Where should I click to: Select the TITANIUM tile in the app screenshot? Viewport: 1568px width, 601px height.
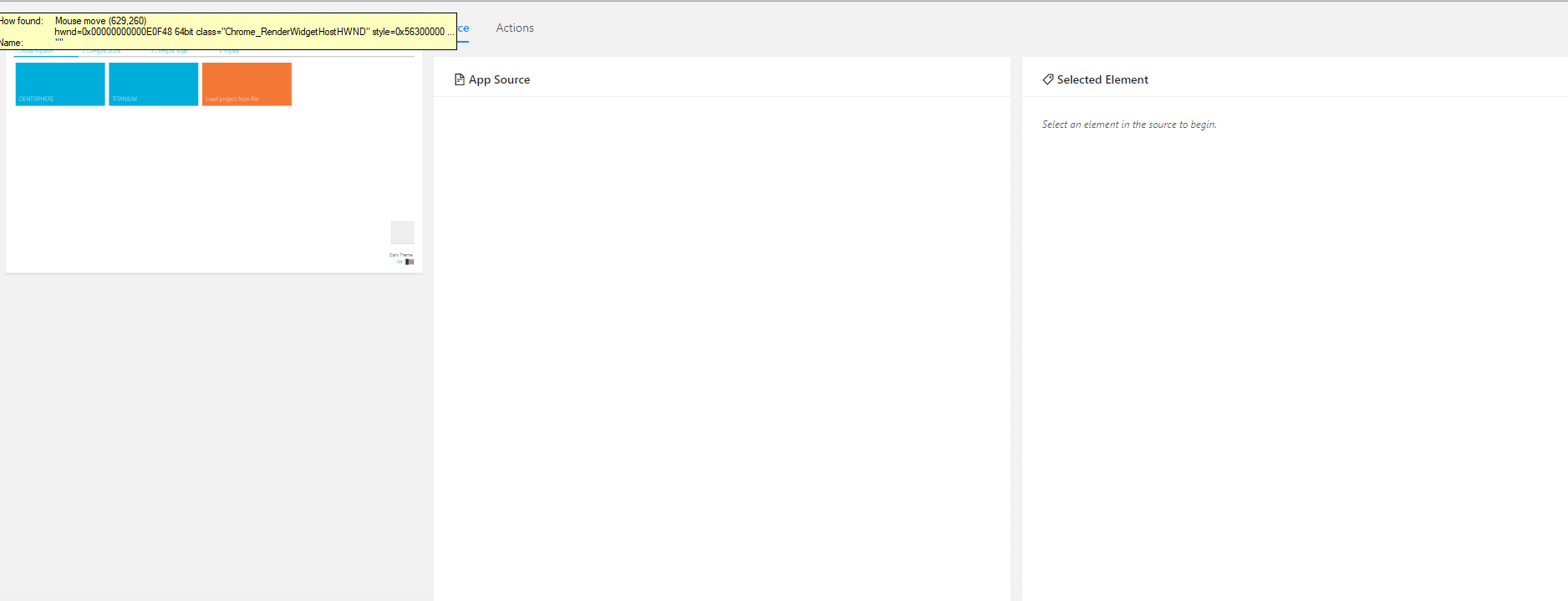[154, 84]
